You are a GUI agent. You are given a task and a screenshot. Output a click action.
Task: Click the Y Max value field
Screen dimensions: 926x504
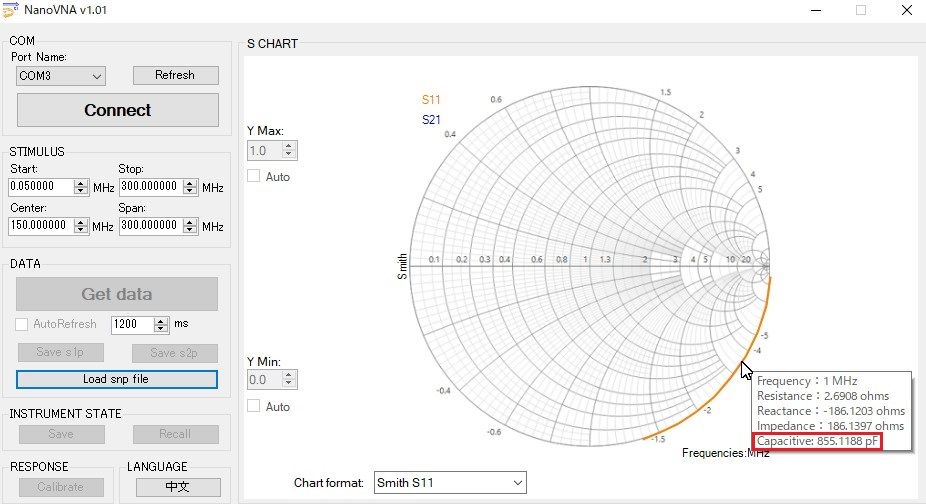point(265,151)
